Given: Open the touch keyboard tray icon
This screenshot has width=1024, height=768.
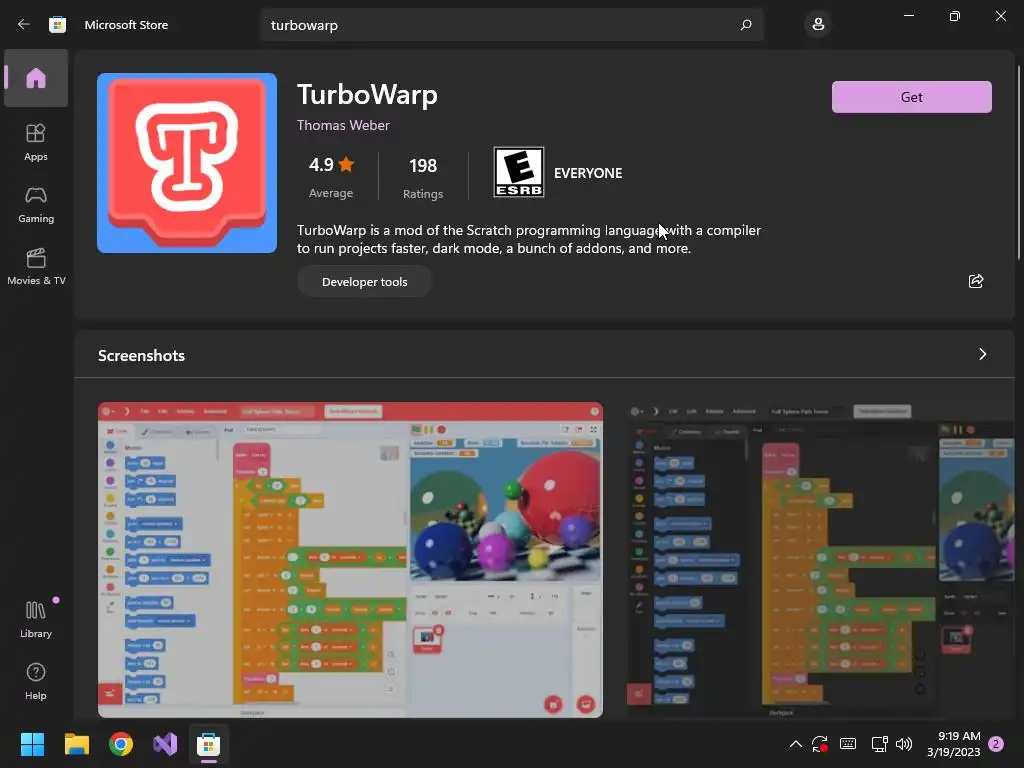Looking at the screenshot, I should pos(848,744).
